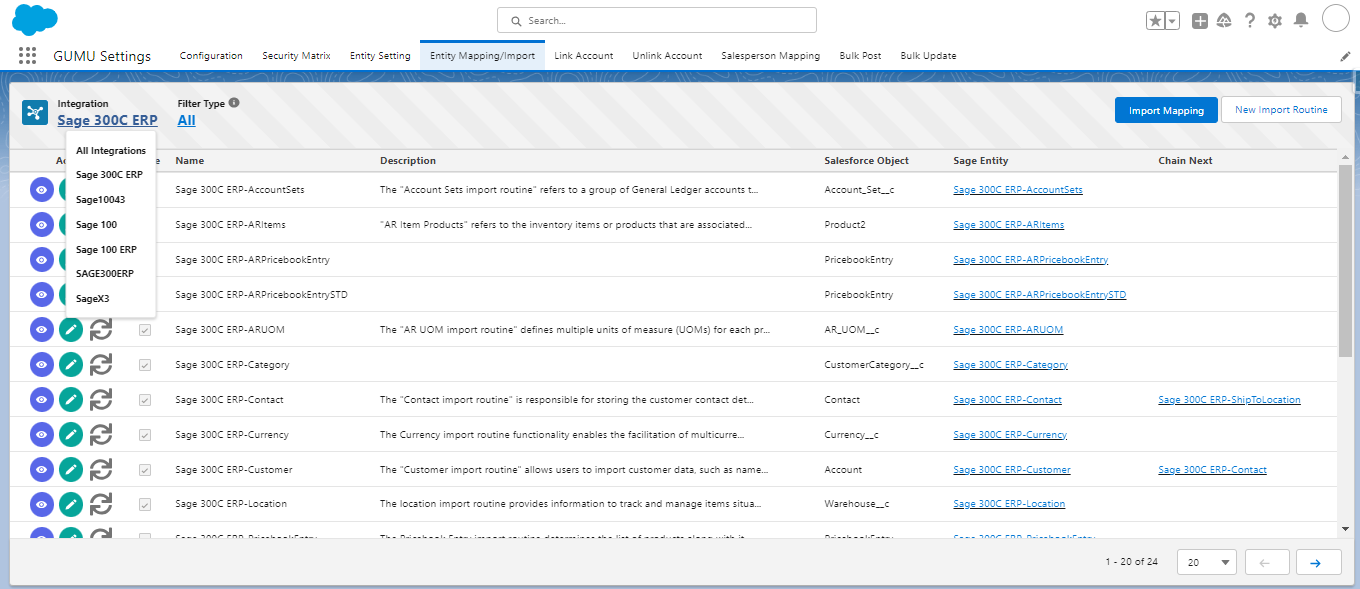The image size is (1360, 589).
Task: Toggle the checkbox for Sage 300C ERP-Category
Action: coord(145,365)
